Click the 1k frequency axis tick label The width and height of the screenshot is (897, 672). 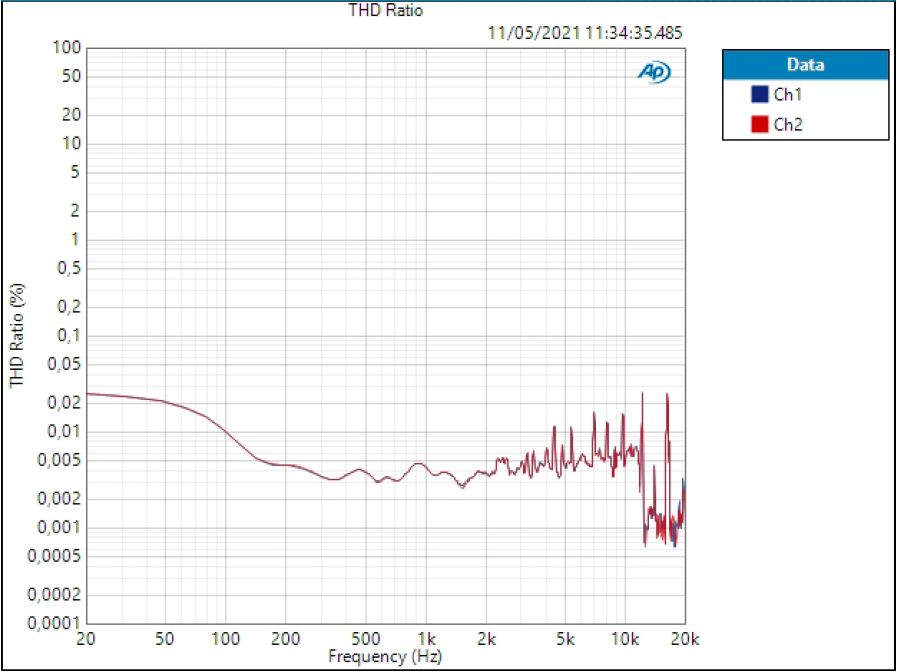(426, 638)
